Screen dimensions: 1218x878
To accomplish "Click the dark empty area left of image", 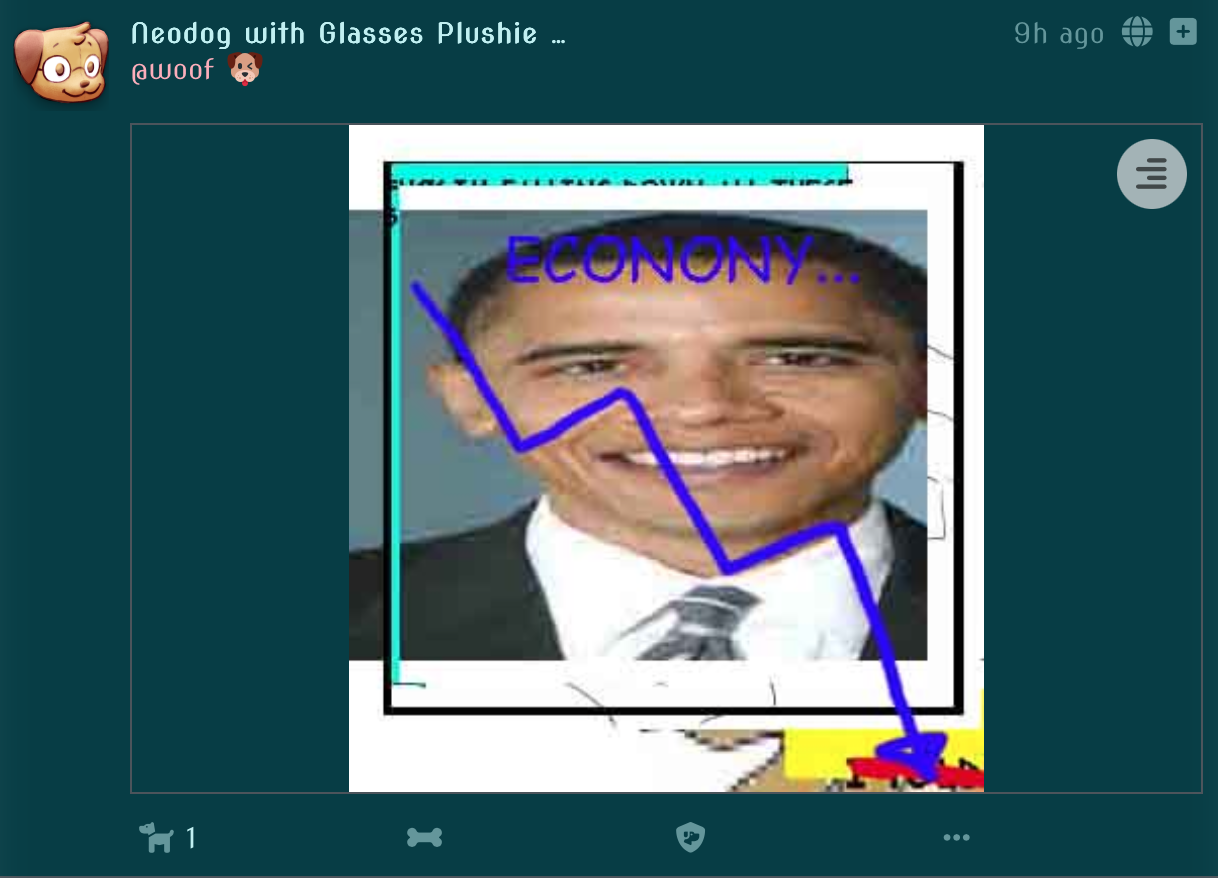I will tap(240, 458).
